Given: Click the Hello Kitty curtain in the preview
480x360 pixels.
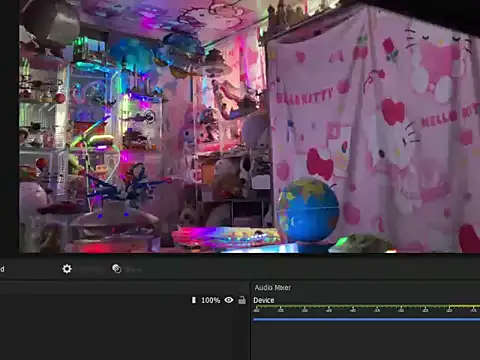Looking at the screenshot, I should pyautogui.click(x=373, y=130).
